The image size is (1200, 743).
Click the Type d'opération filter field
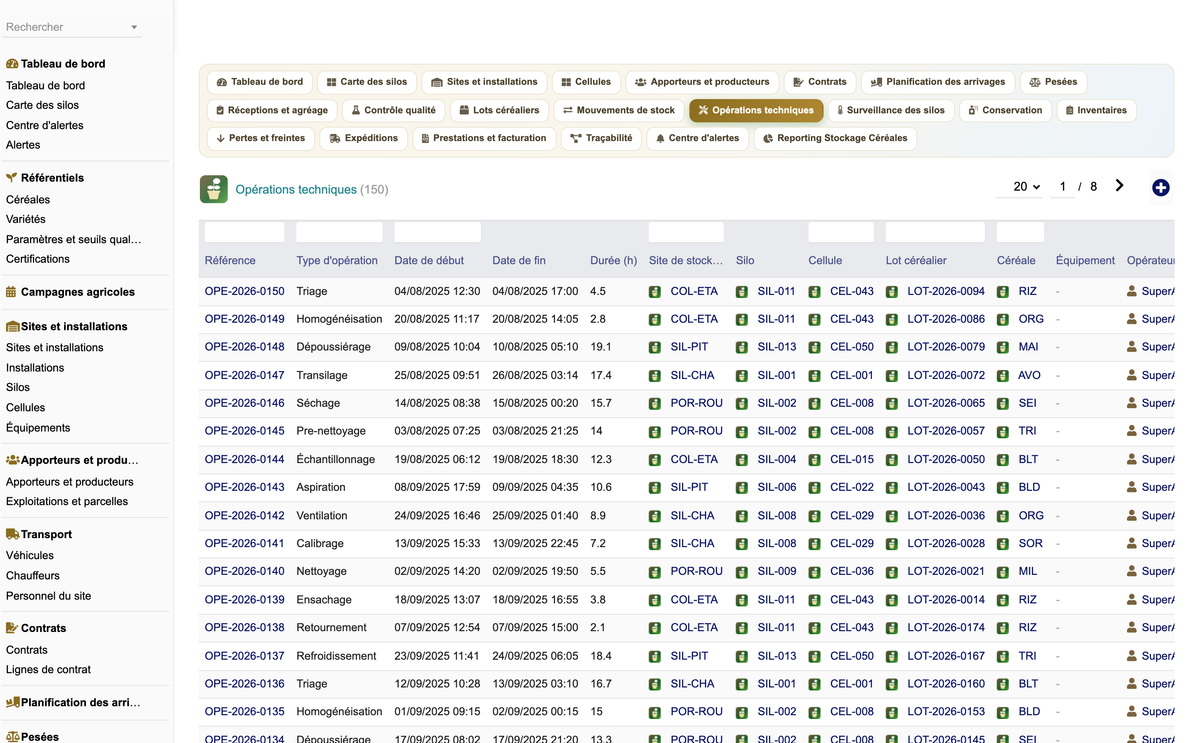point(339,232)
